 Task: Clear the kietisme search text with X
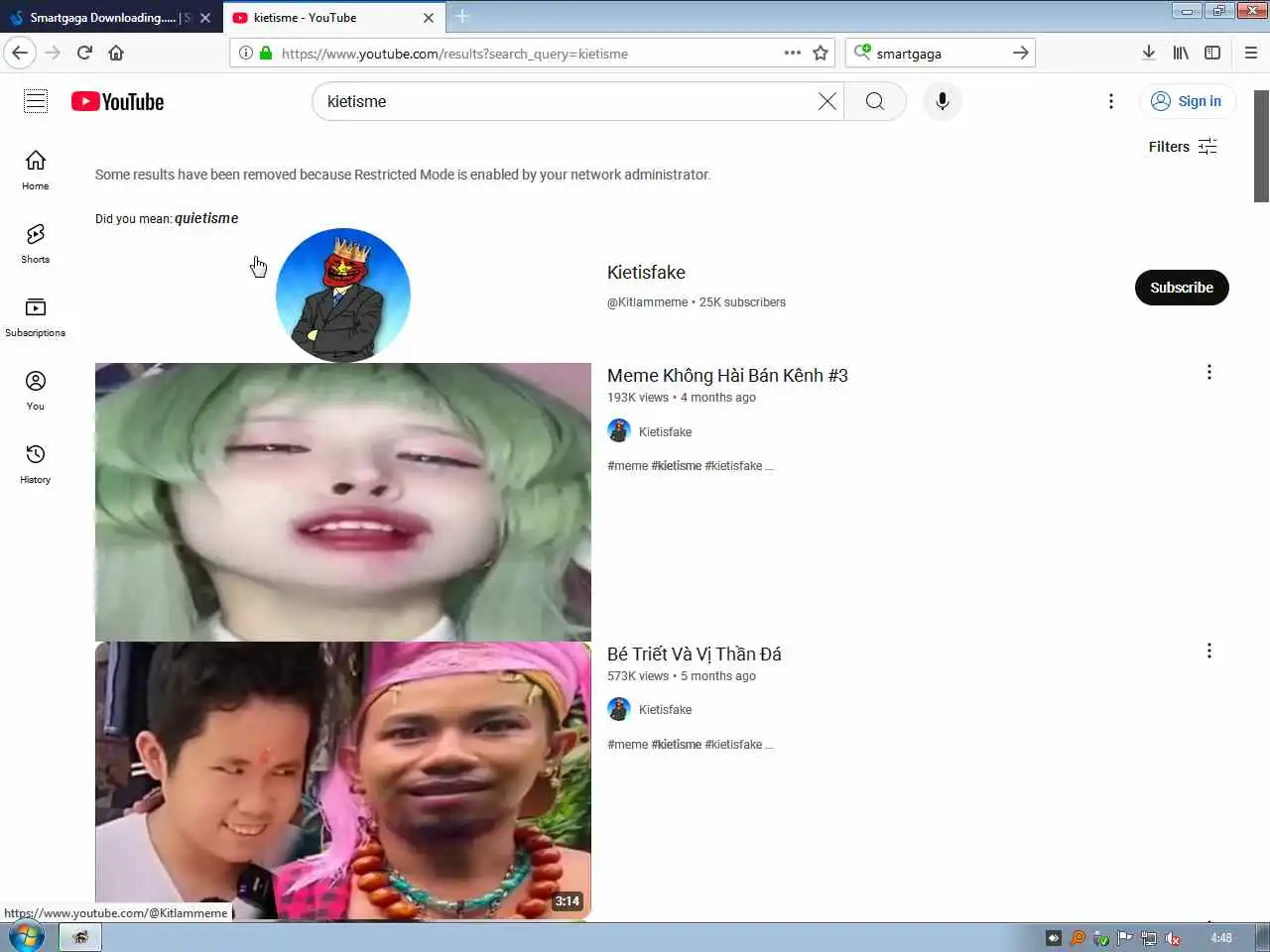click(x=826, y=101)
